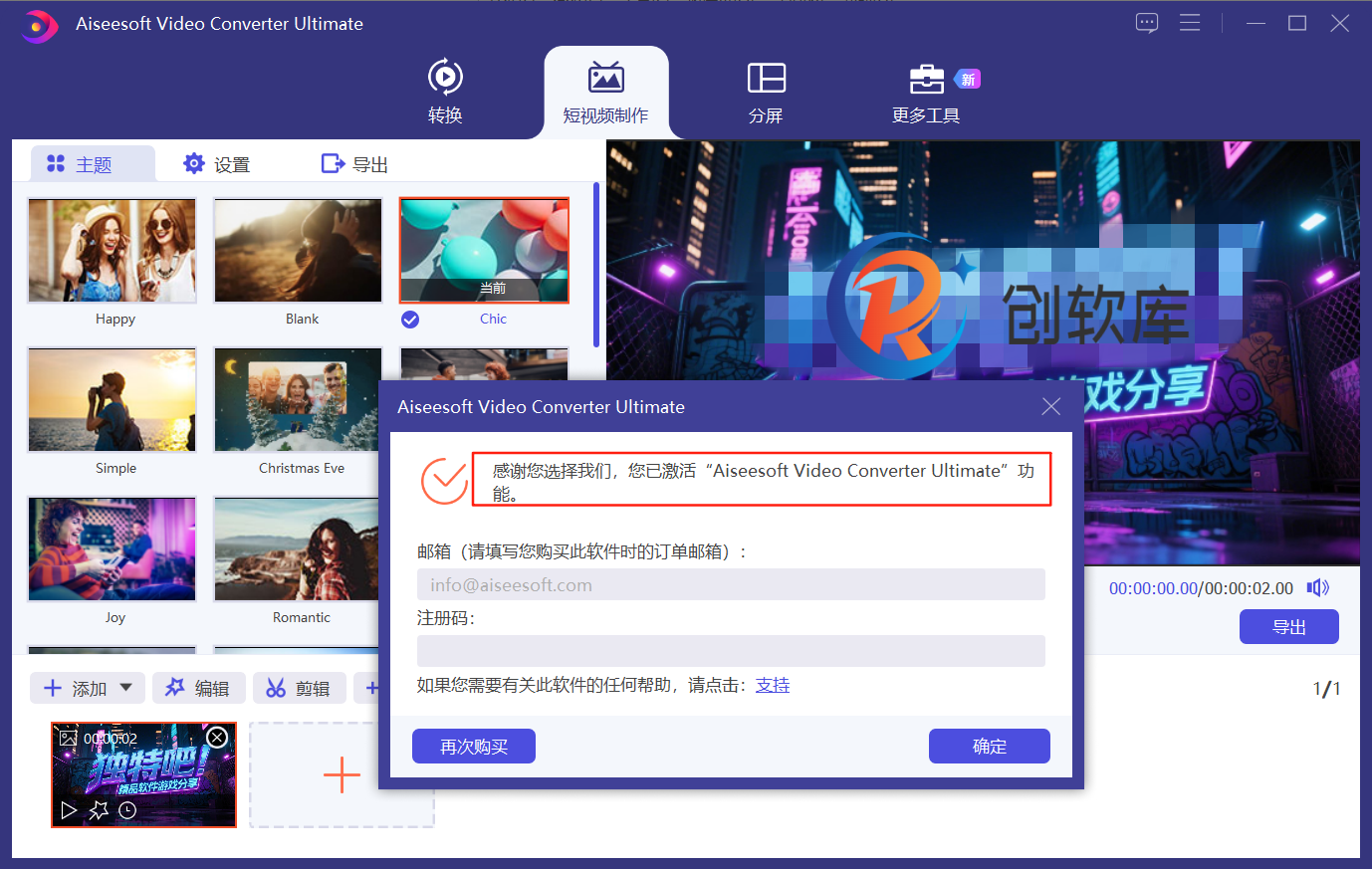Click the 00:00:00.00 current time readout

1153,588
